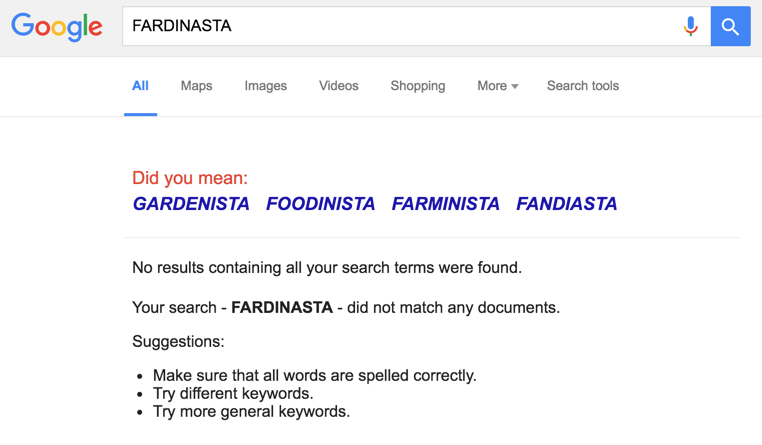762x445 pixels.
Task: Follow the GARDENISTA suggestion link
Action: [x=191, y=204]
